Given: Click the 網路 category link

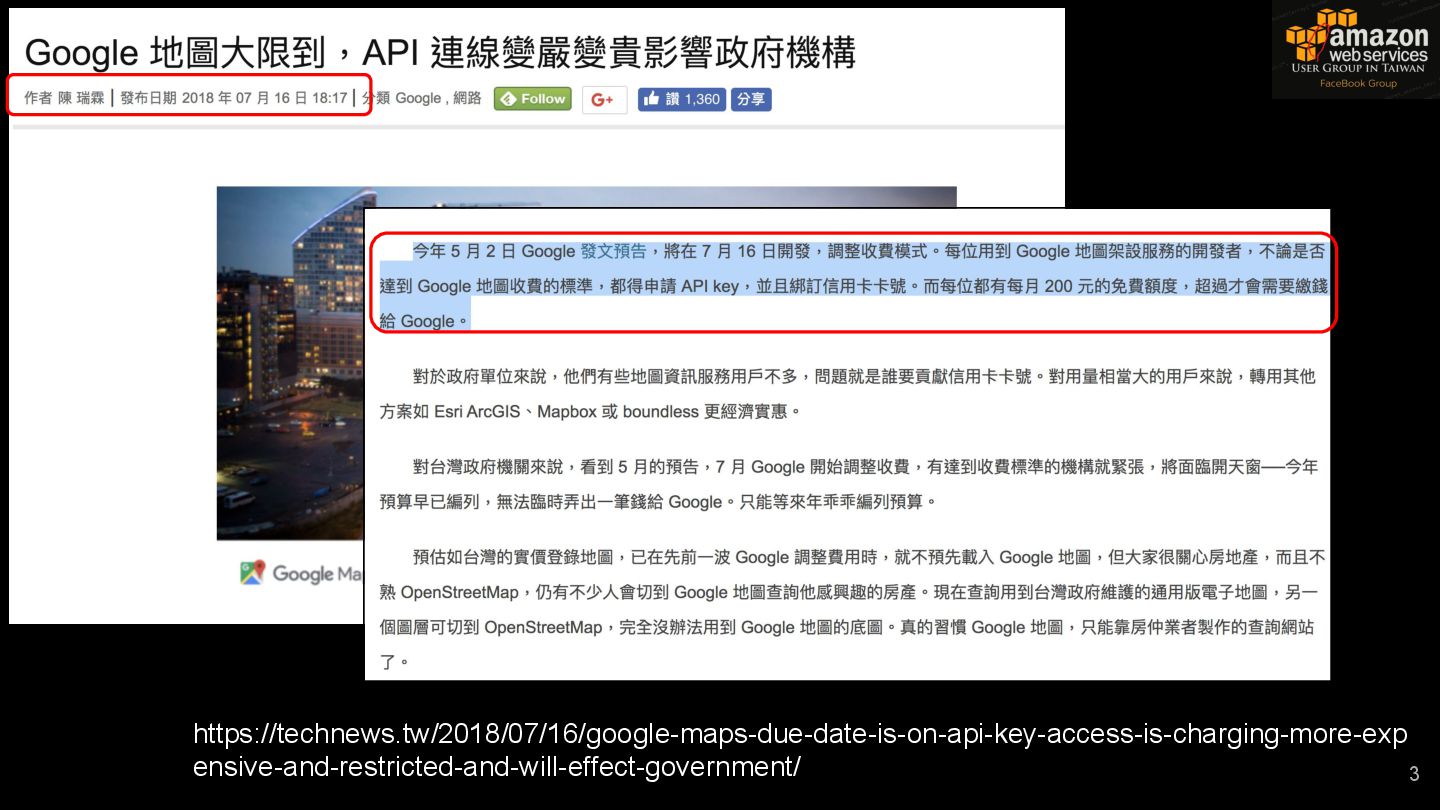Looking at the screenshot, I should [x=467, y=98].
